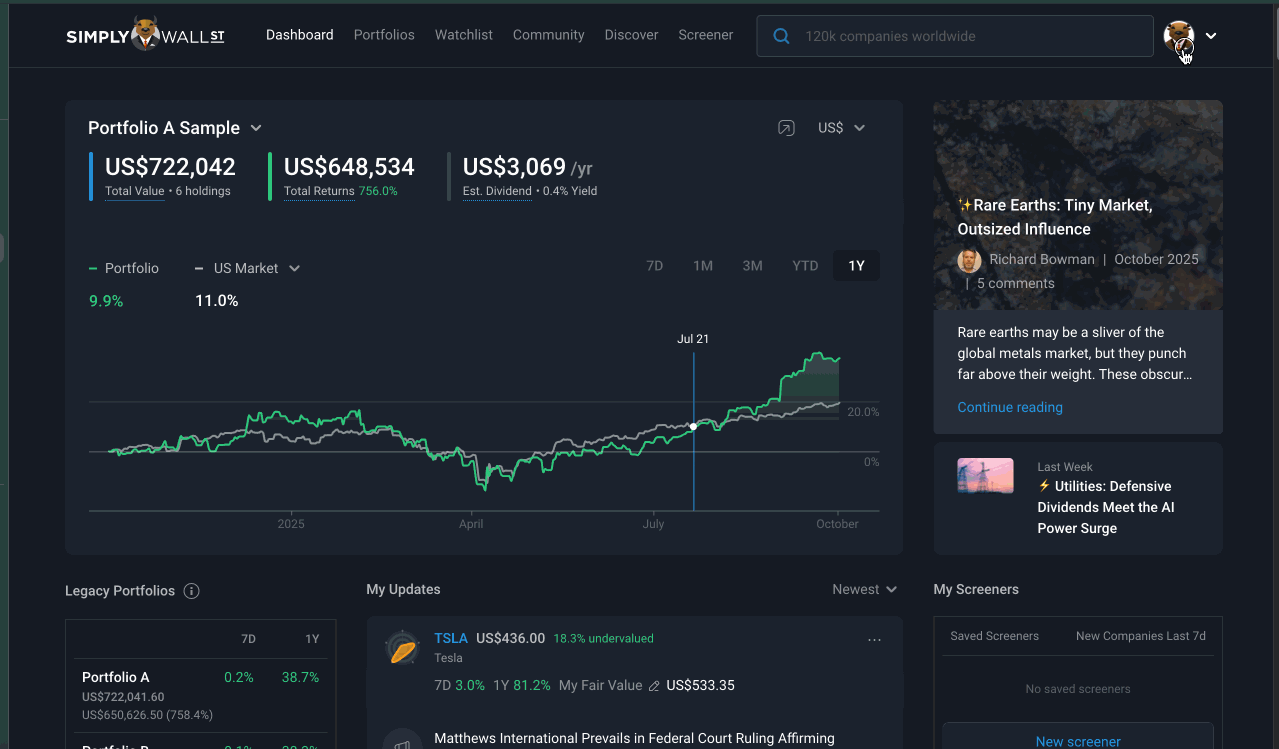Click the Utilities article thumbnail
The height and width of the screenshot is (749, 1279).
(985, 476)
